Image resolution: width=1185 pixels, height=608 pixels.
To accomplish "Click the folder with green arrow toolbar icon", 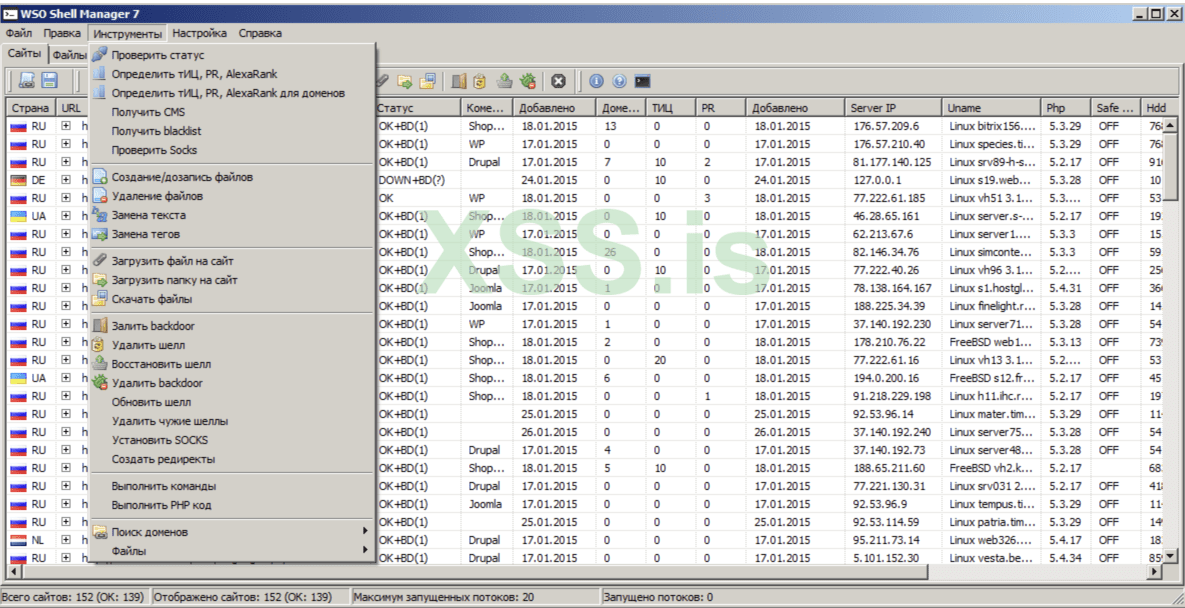I will [x=405, y=81].
